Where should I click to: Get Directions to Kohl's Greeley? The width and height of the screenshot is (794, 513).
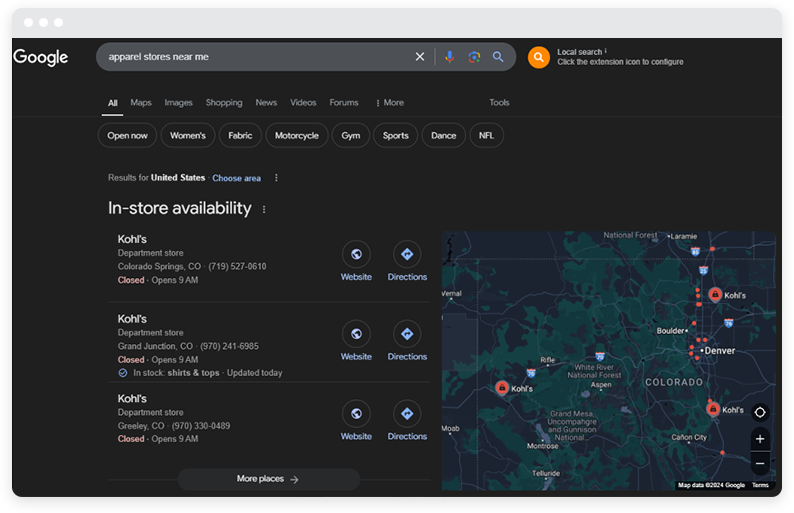(407, 414)
